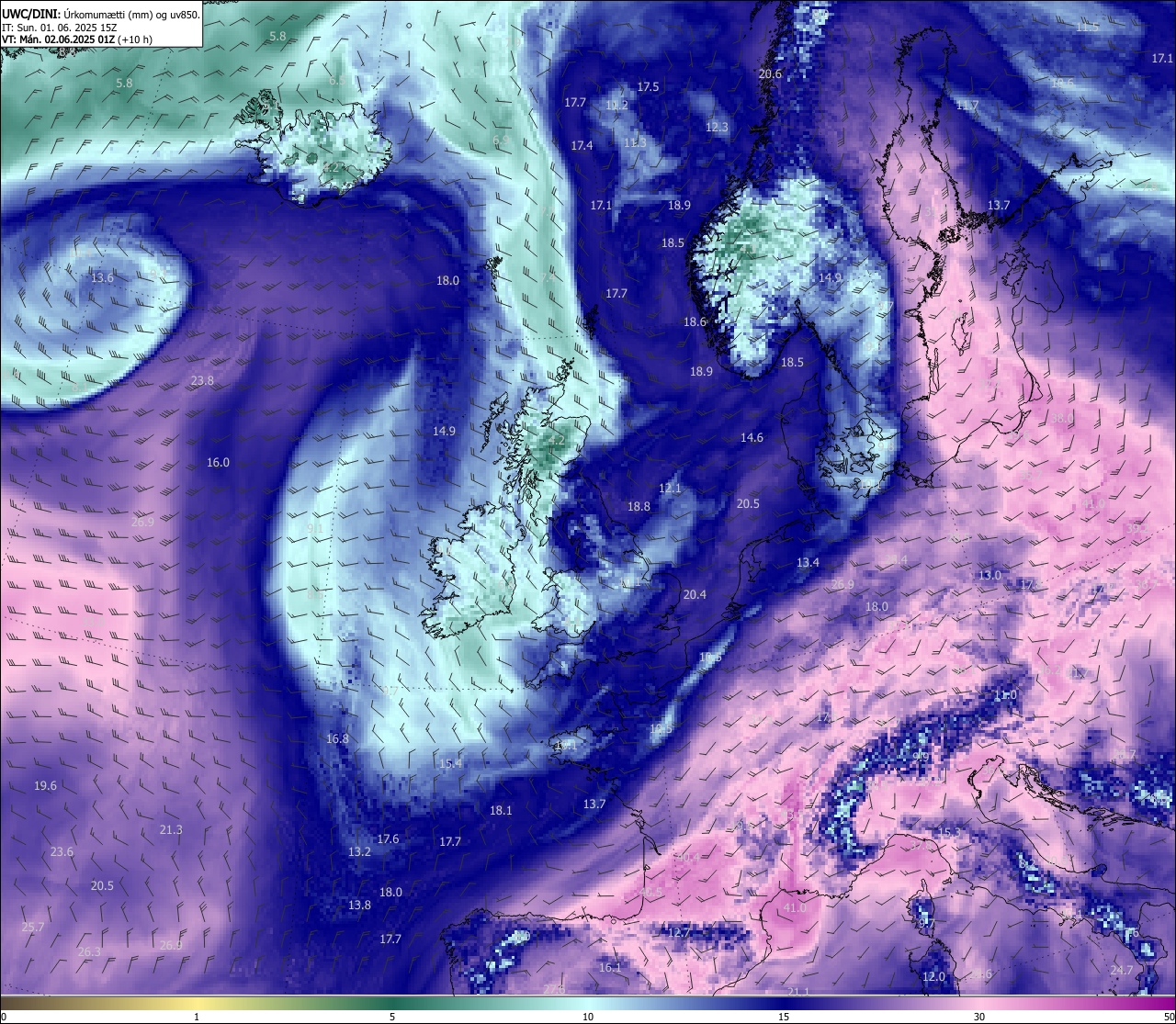Image resolution: width=1176 pixels, height=1024 pixels.
Task: Click the 13.8 value label
Action: [359, 905]
